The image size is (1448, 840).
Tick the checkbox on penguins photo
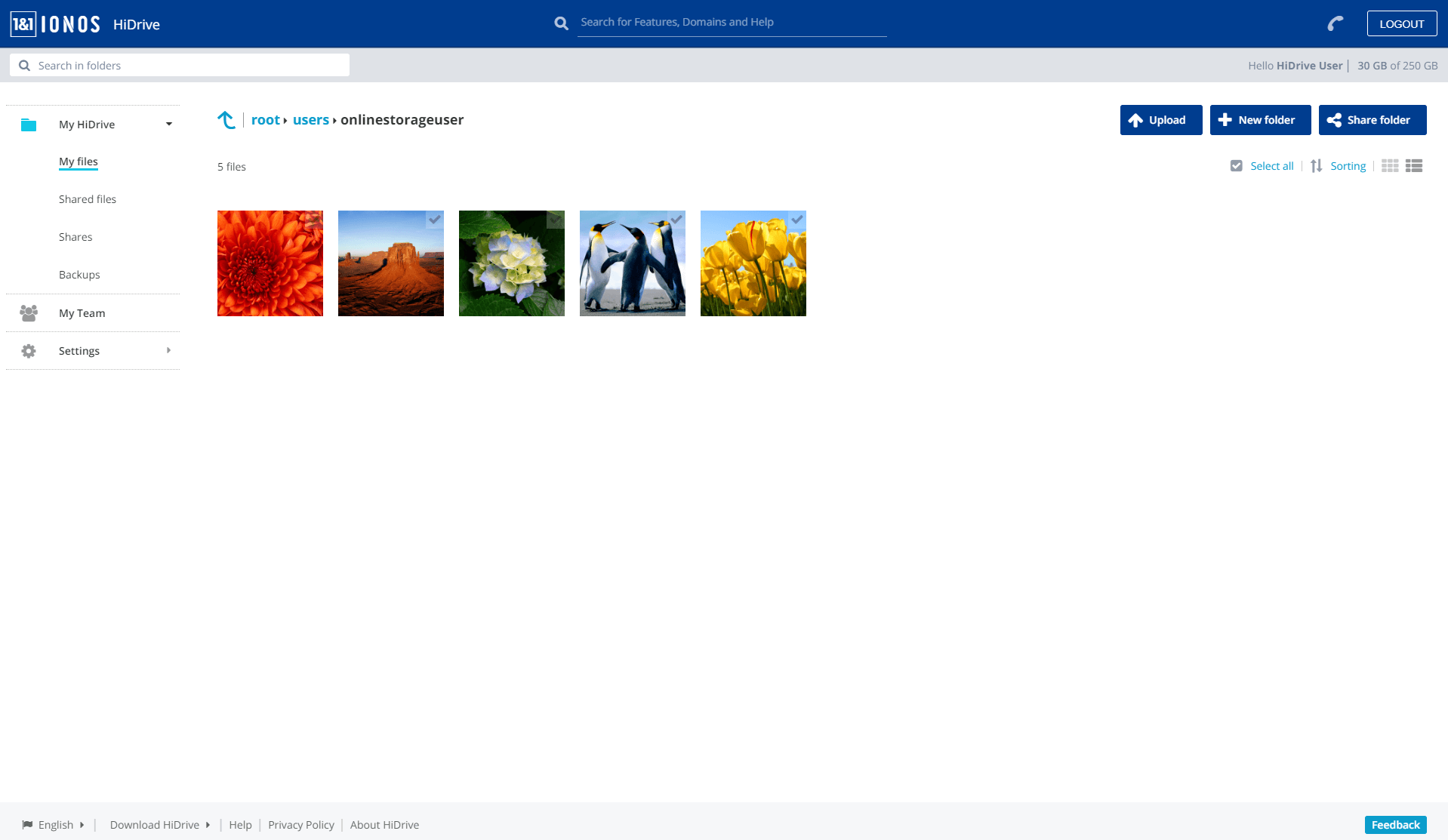[676, 220]
